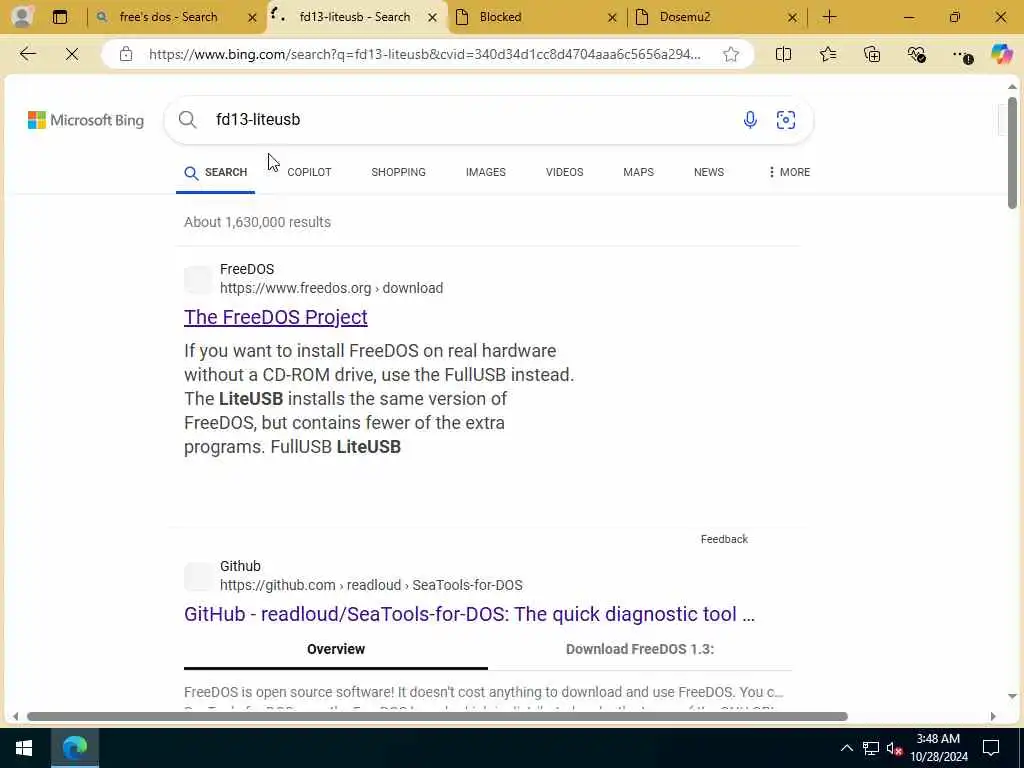
Task: Open a new tab with plus button
Action: [829, 17]
